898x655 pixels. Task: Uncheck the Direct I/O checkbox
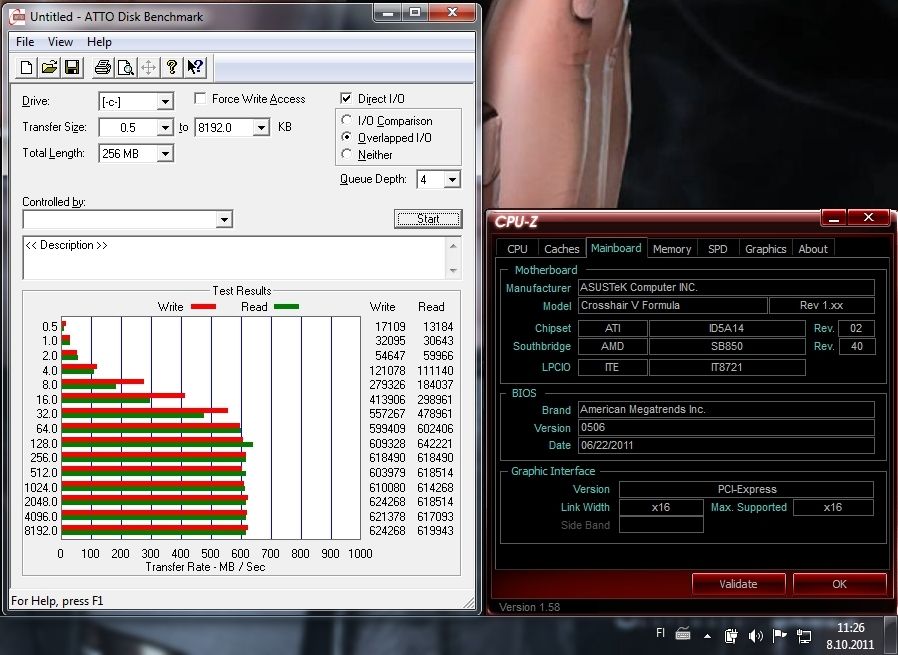346,98
